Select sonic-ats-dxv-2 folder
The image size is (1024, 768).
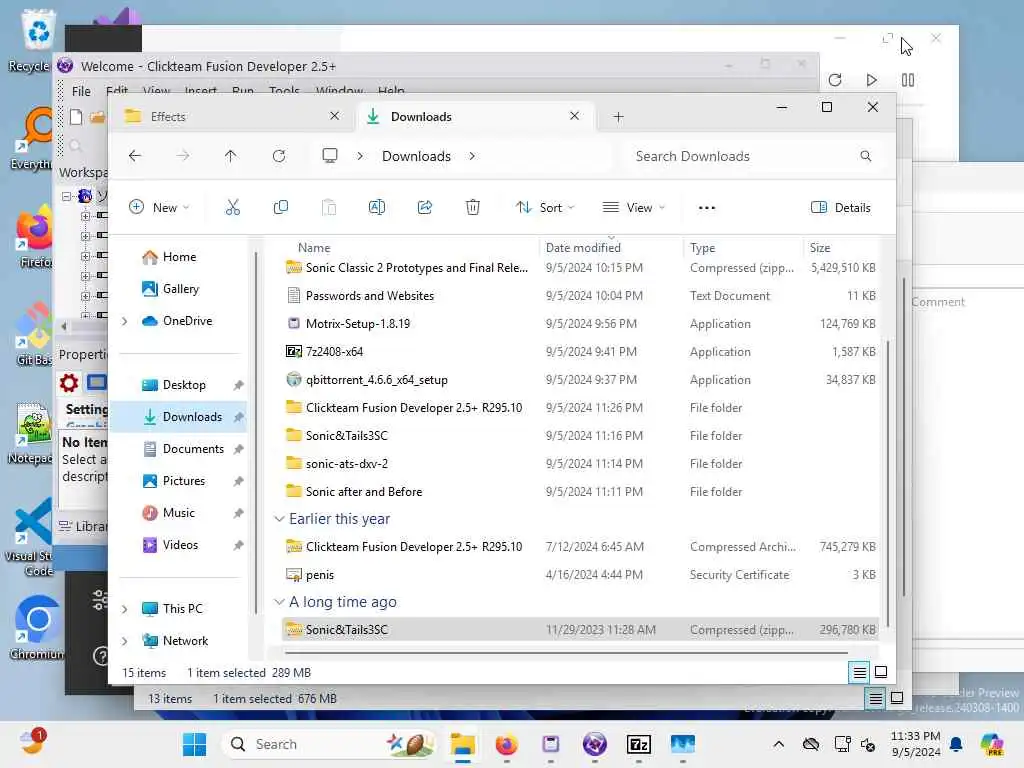579,464
